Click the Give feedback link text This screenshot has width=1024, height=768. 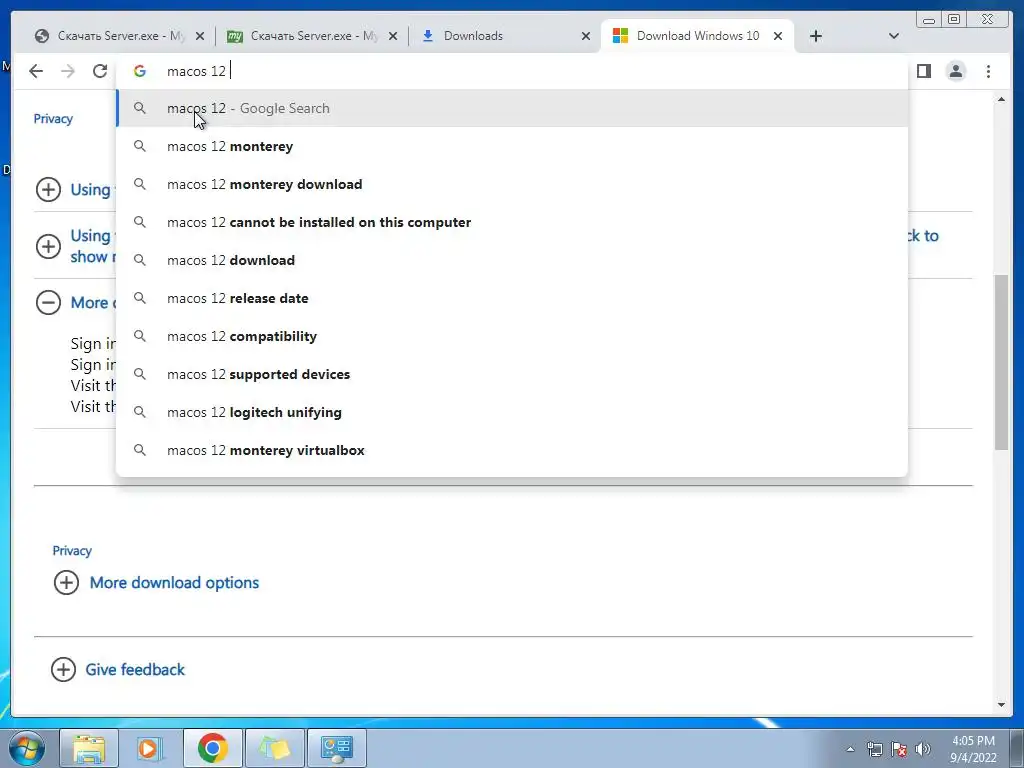[135, 669]
